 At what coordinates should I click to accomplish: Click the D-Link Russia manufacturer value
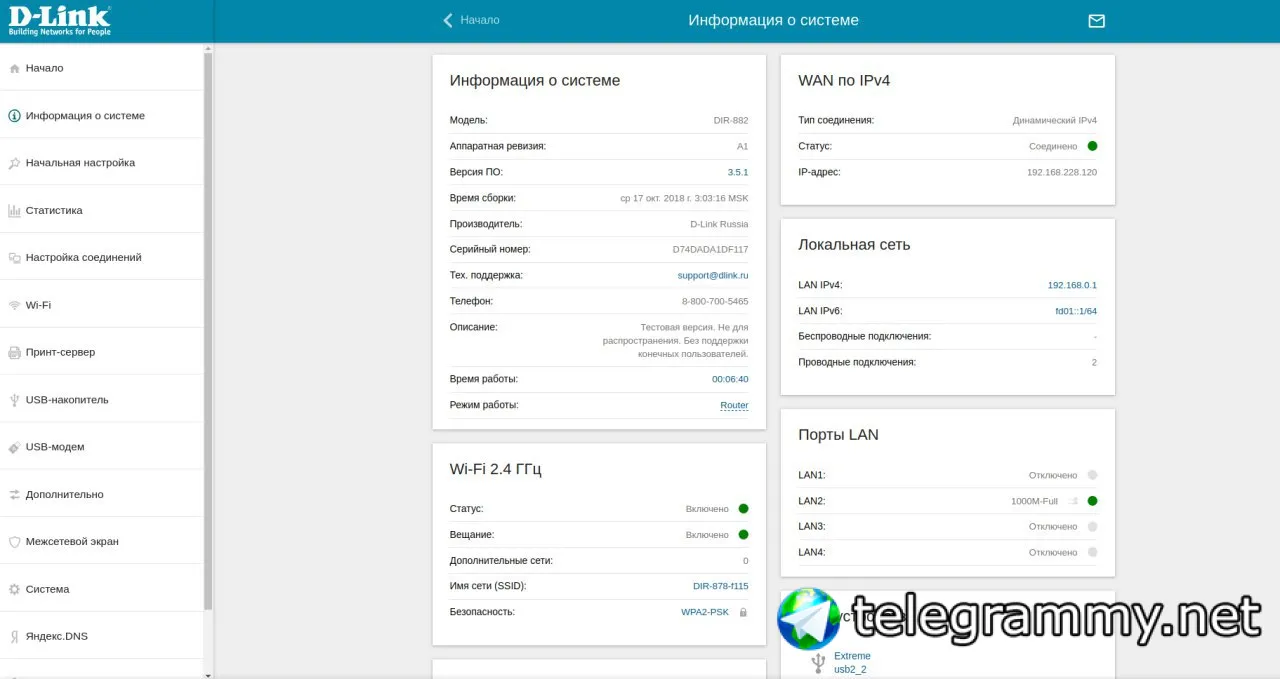pyautogui.click(x=719, y=224)
